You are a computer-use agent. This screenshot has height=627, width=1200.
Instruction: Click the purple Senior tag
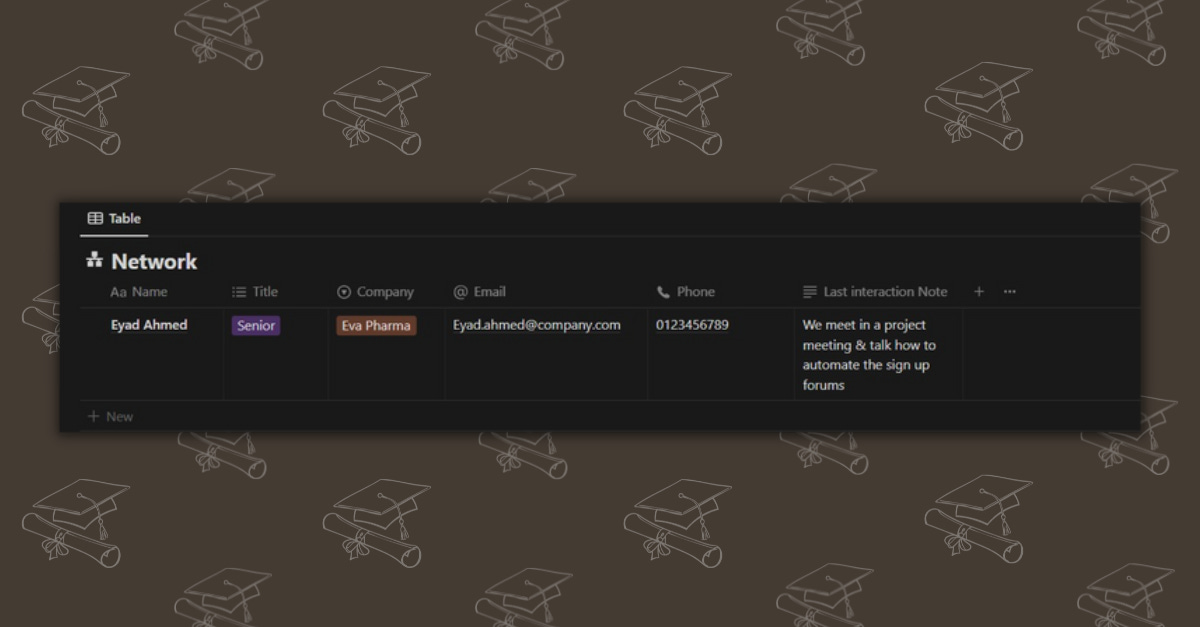(256, 326)
